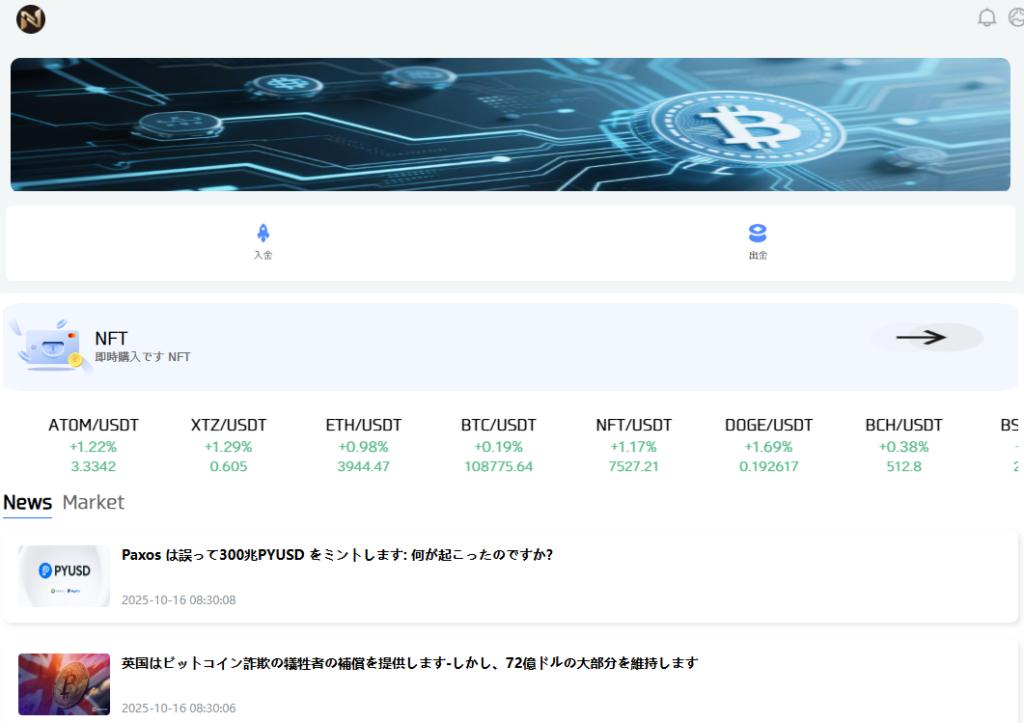
Task: Click the gold N logo icon
Action: [x=30, y=19]
